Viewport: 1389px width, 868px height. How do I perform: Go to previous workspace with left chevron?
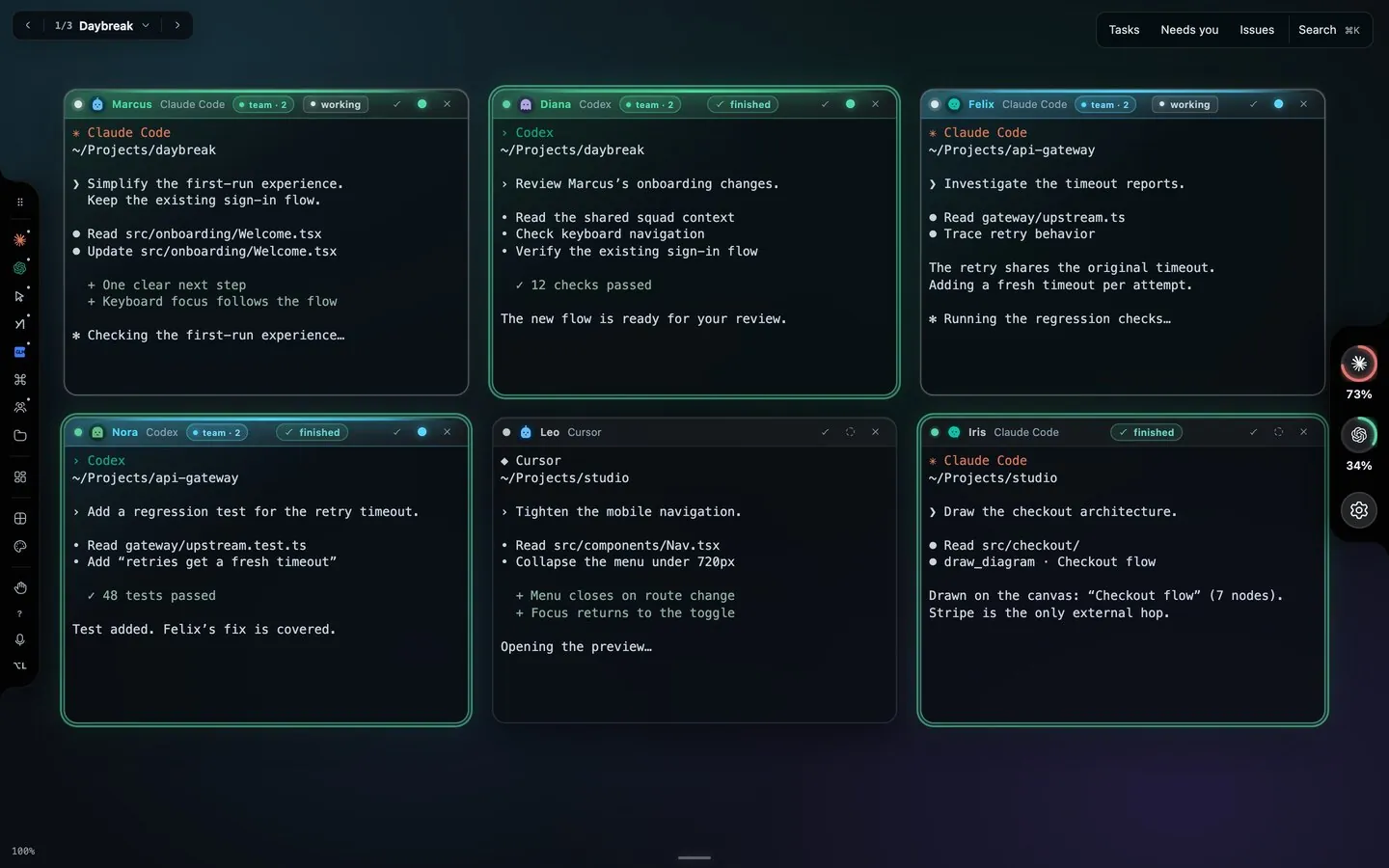point(28,26)
